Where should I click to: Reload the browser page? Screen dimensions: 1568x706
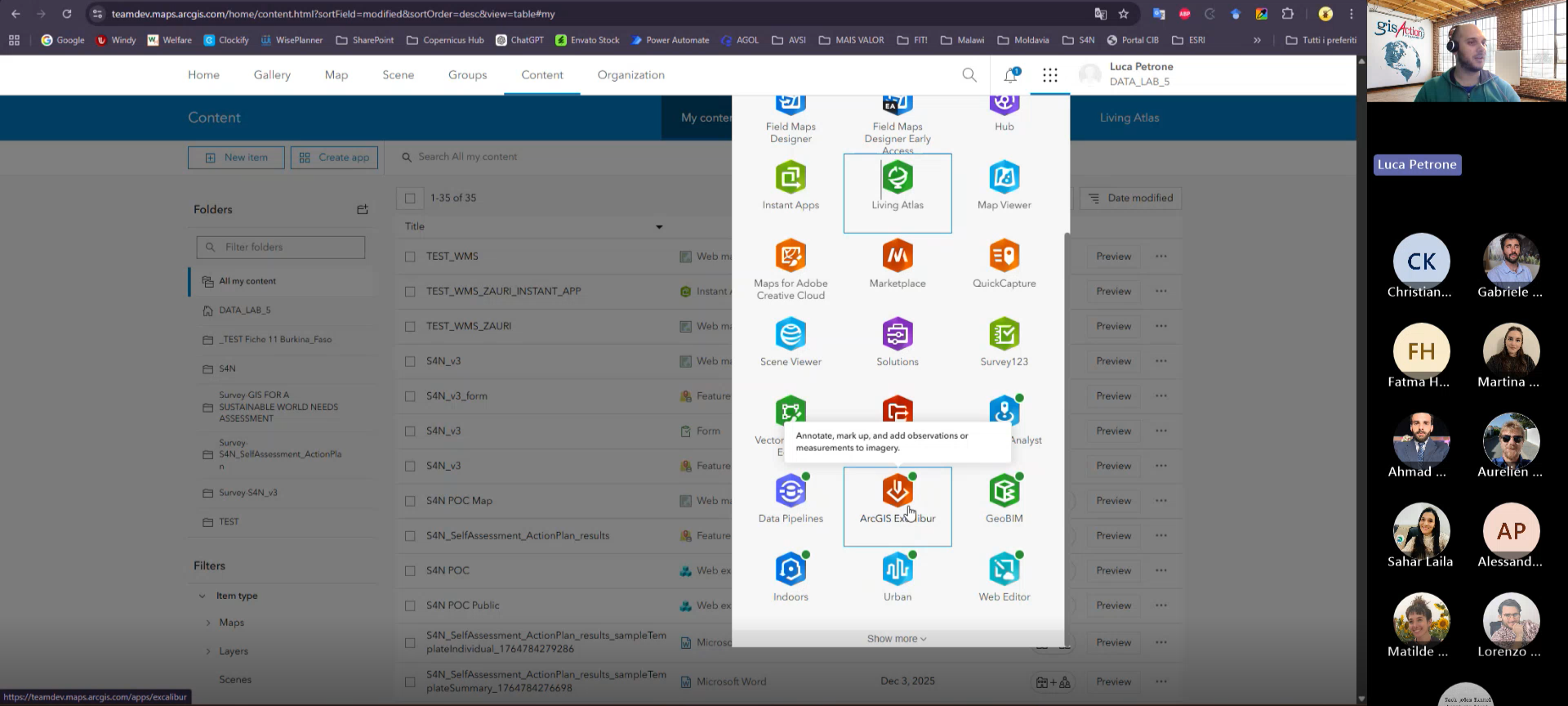click(x=67, y=14)
